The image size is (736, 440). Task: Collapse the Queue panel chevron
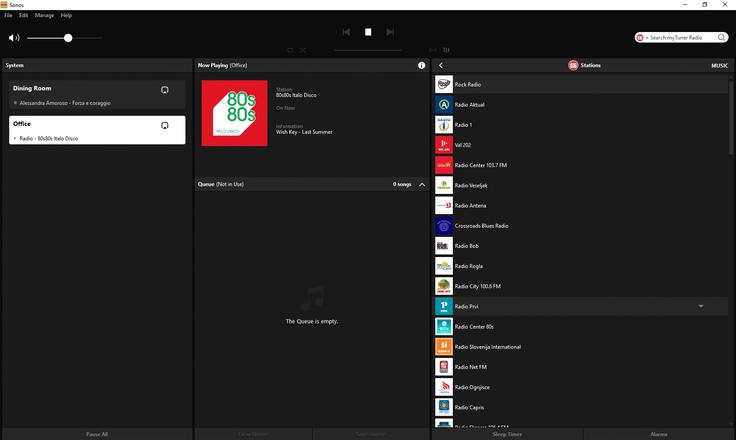pyautogui.click(x=422, y=185)
